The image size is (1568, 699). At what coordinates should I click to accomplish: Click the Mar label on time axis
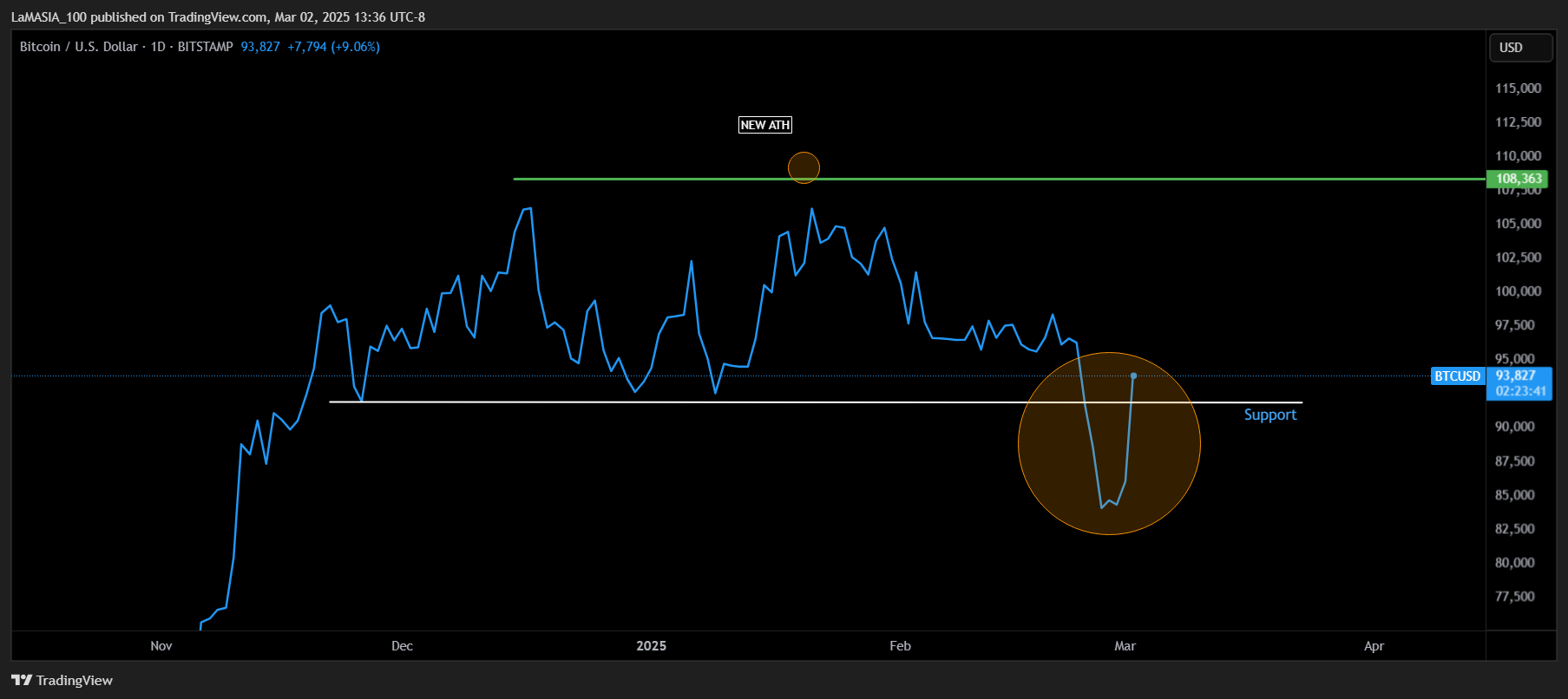point(1125,646)
